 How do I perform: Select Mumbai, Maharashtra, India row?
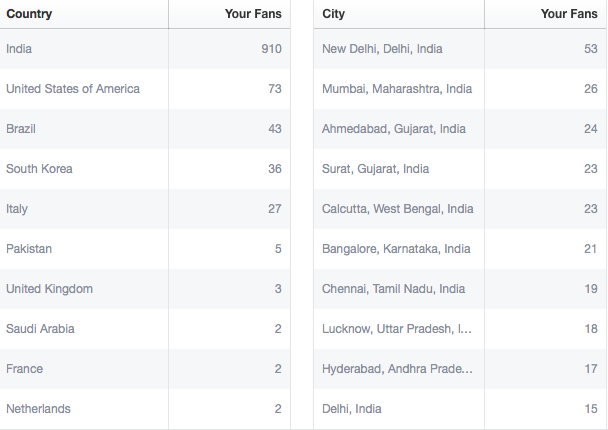(460, 89)
